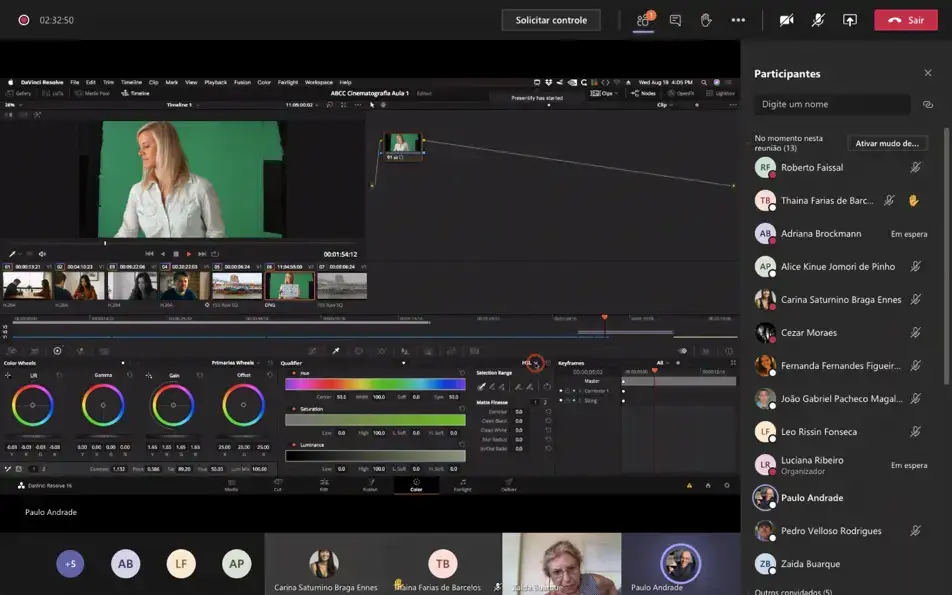The image size is (952, 595).
Task: Open the Fusion menu in menu bar
Action: coord(241,82)
